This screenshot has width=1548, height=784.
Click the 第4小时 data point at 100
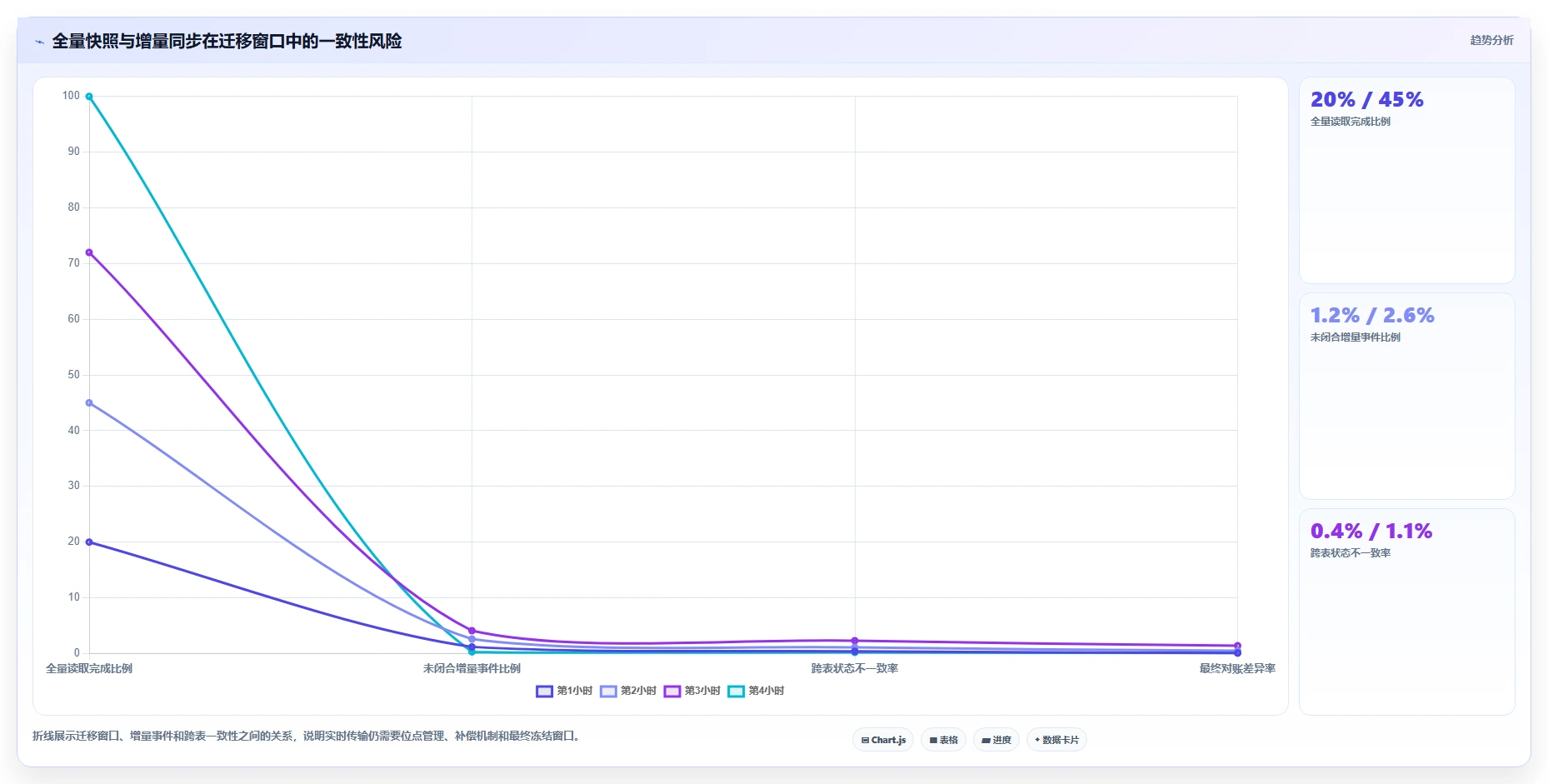[x=89, y=97]
